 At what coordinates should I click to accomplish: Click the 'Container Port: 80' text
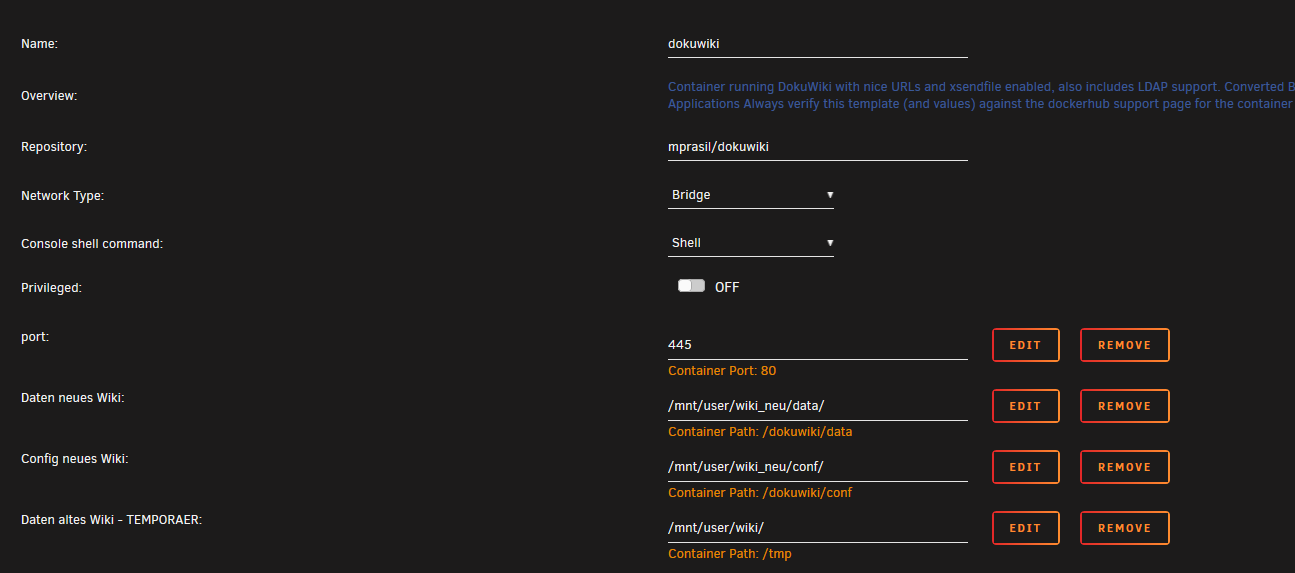722,371
